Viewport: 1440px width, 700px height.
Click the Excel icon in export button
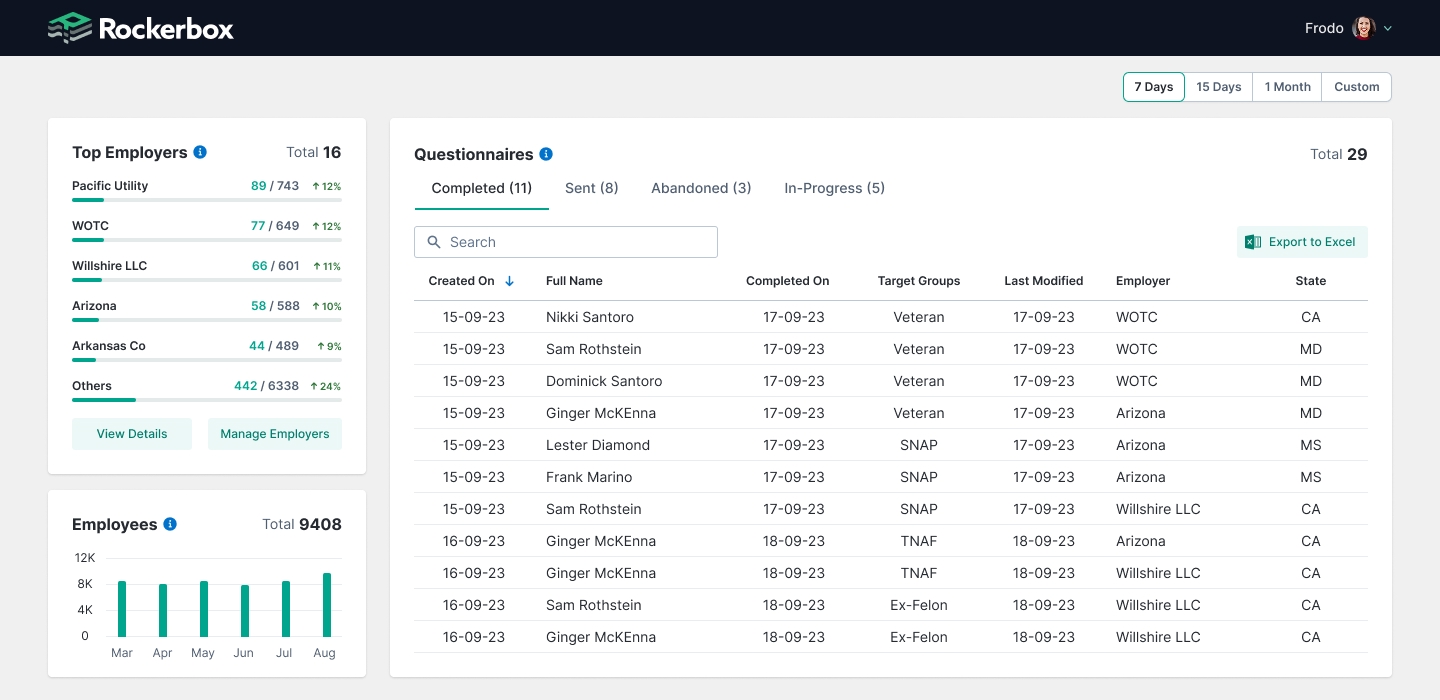coord(1253,242)
